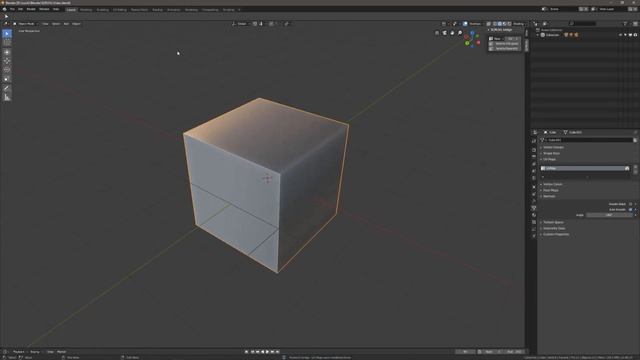Image resolution: width=640 pixels, height=360 pixels.
Task: Toggle UVMap active render camera icon
Action: click(627, 168)
